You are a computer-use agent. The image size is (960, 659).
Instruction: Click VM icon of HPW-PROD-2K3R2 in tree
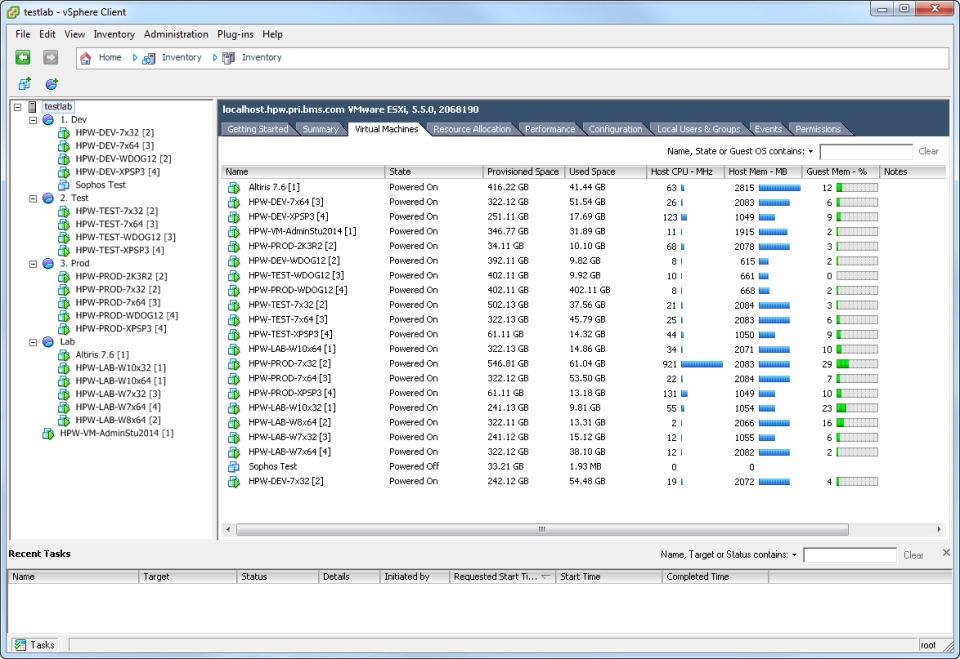(64, 277)
